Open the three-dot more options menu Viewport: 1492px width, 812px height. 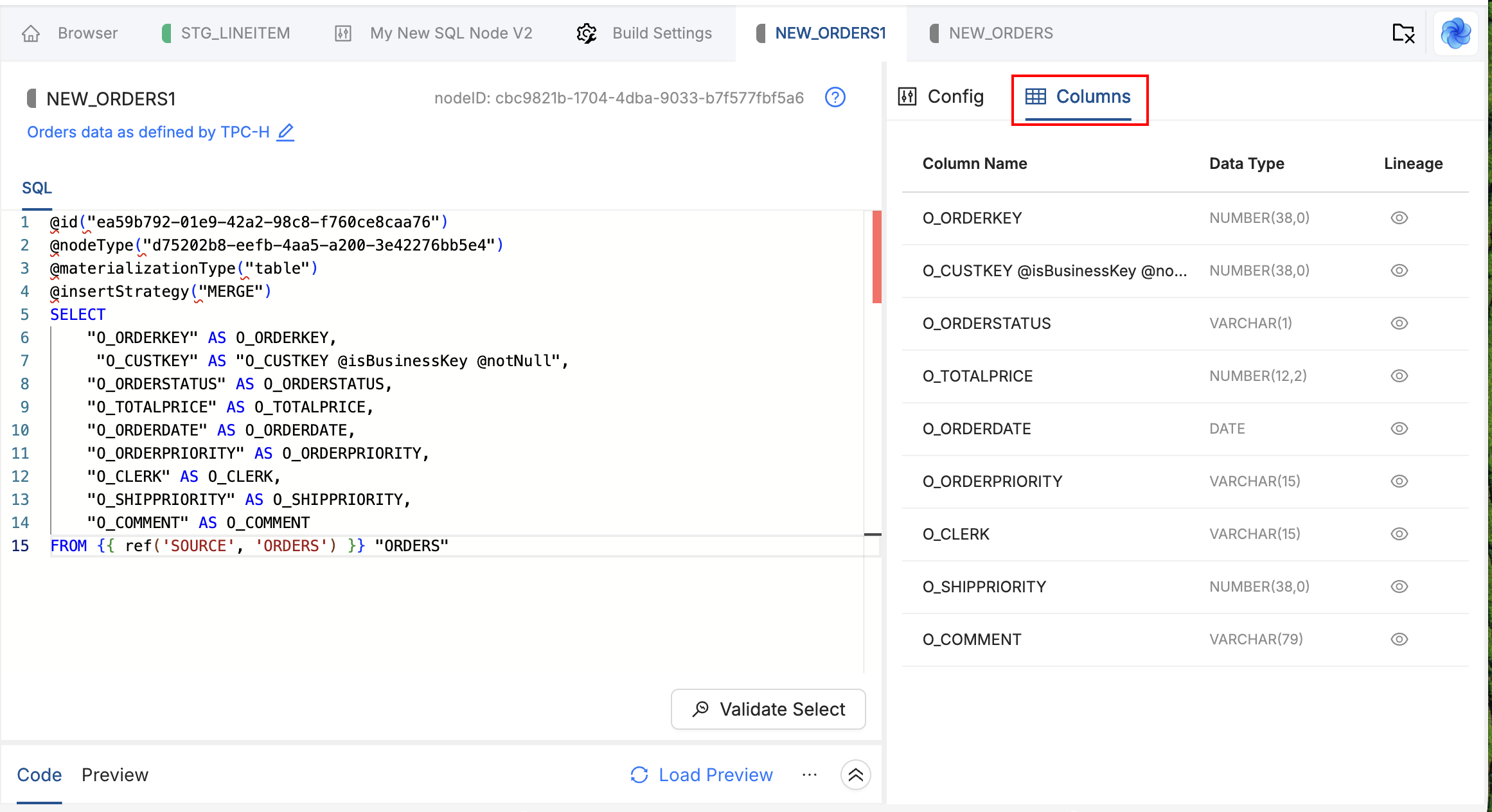click(x=810, y=775)
